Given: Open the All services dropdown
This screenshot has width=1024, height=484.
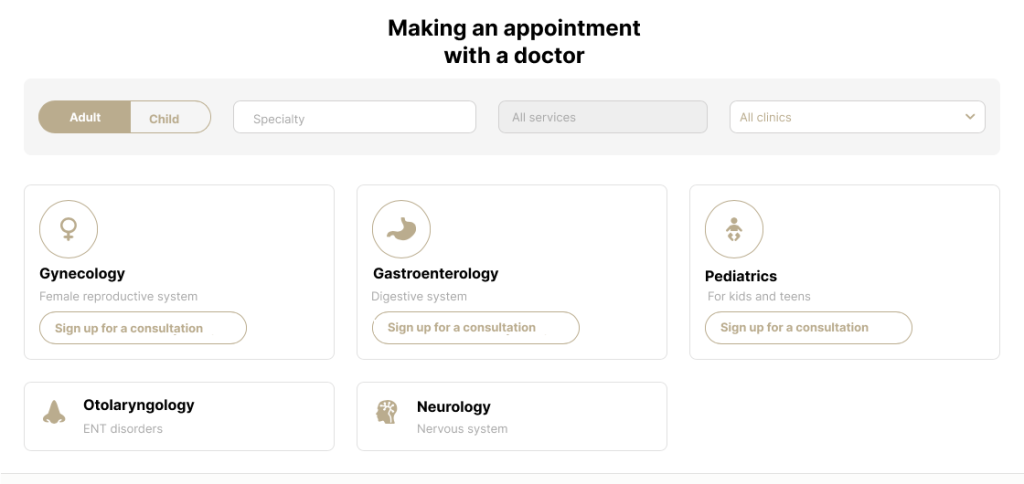Looking at the screenshot, I should pos(603,117).
